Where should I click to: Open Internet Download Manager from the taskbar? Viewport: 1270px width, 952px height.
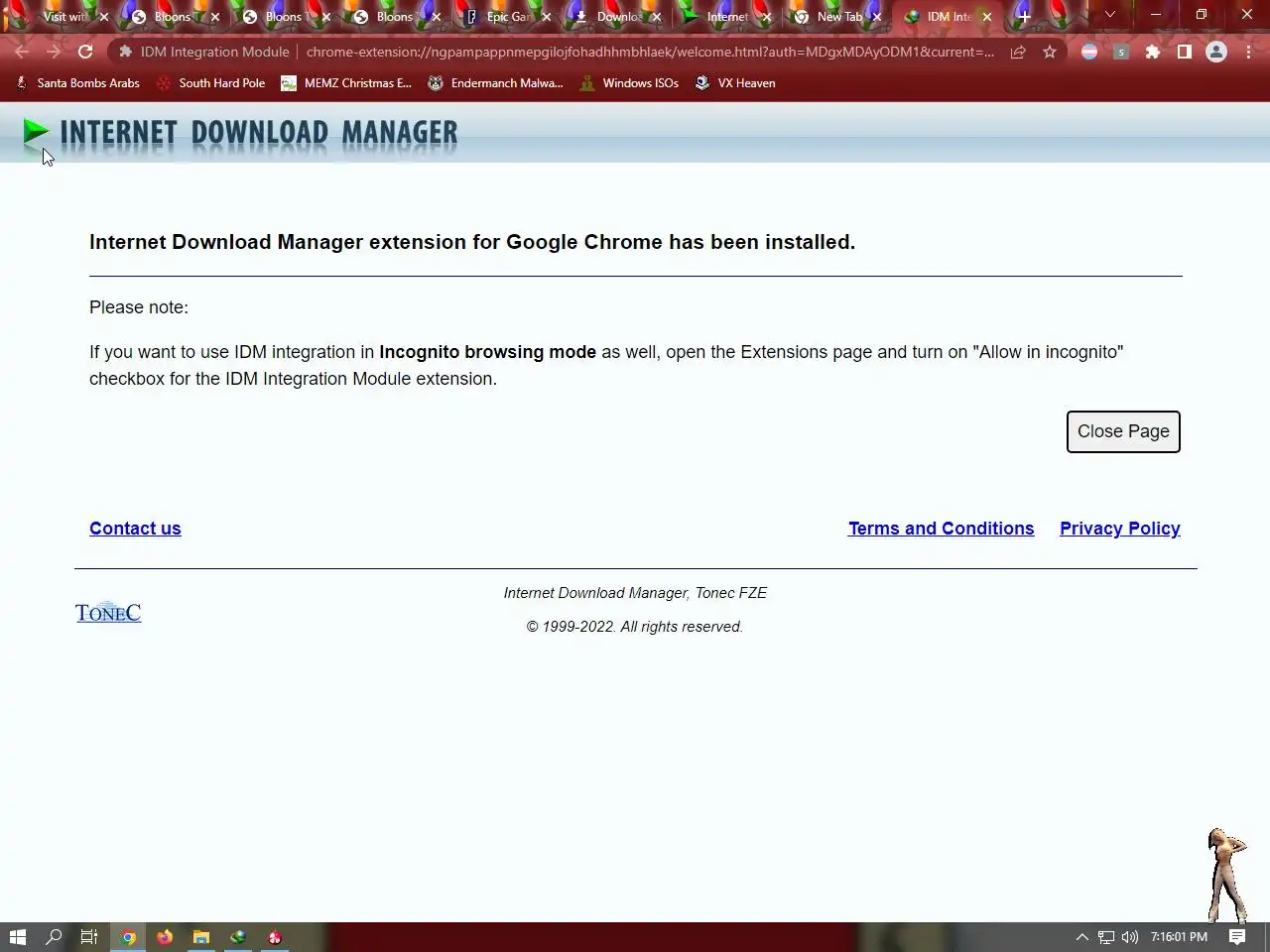[238, 937]
